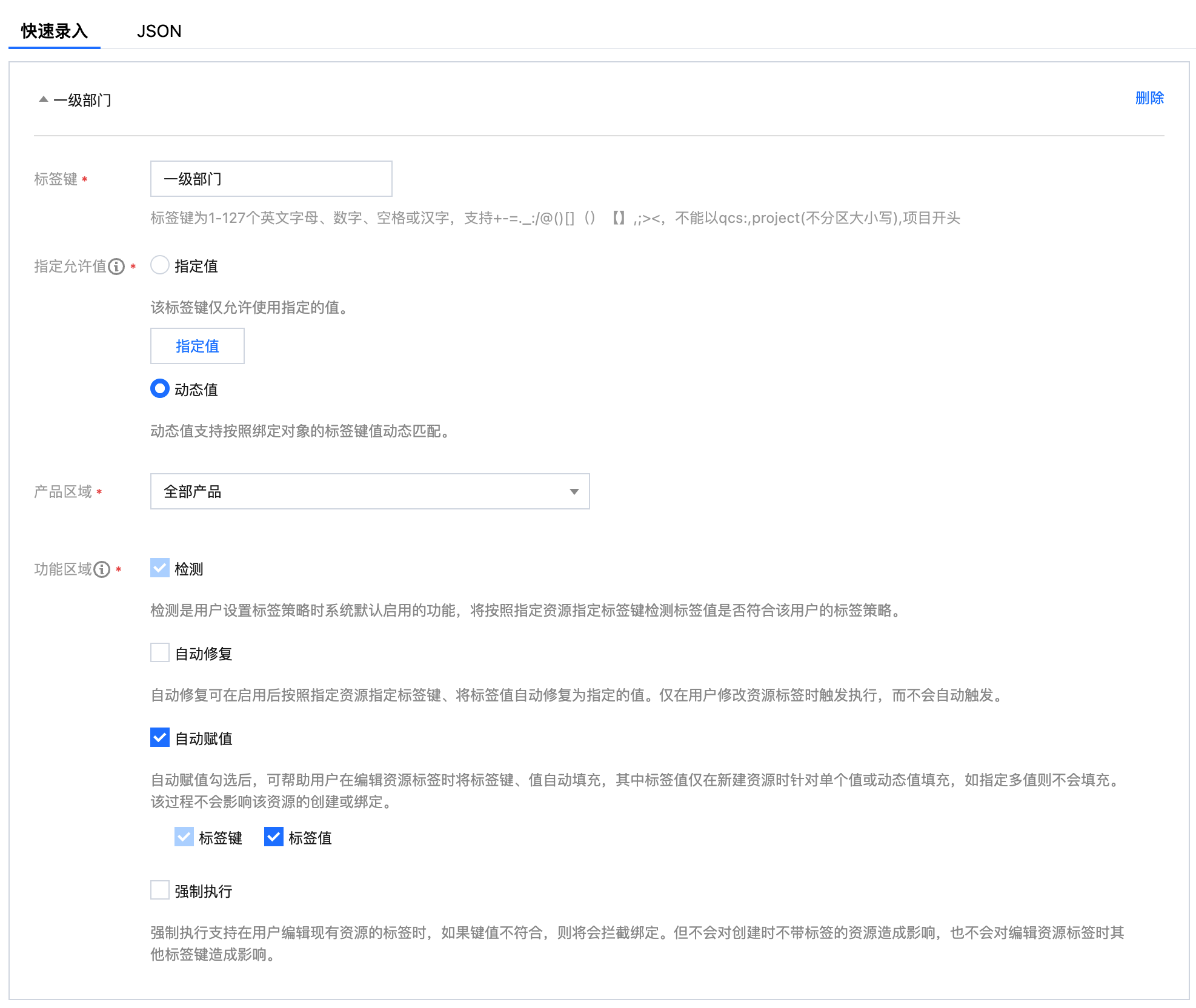Viewport: 1196px width, 1008px height.
Task: Enable the 自动修复 checkbox
Action: (160, 653)
